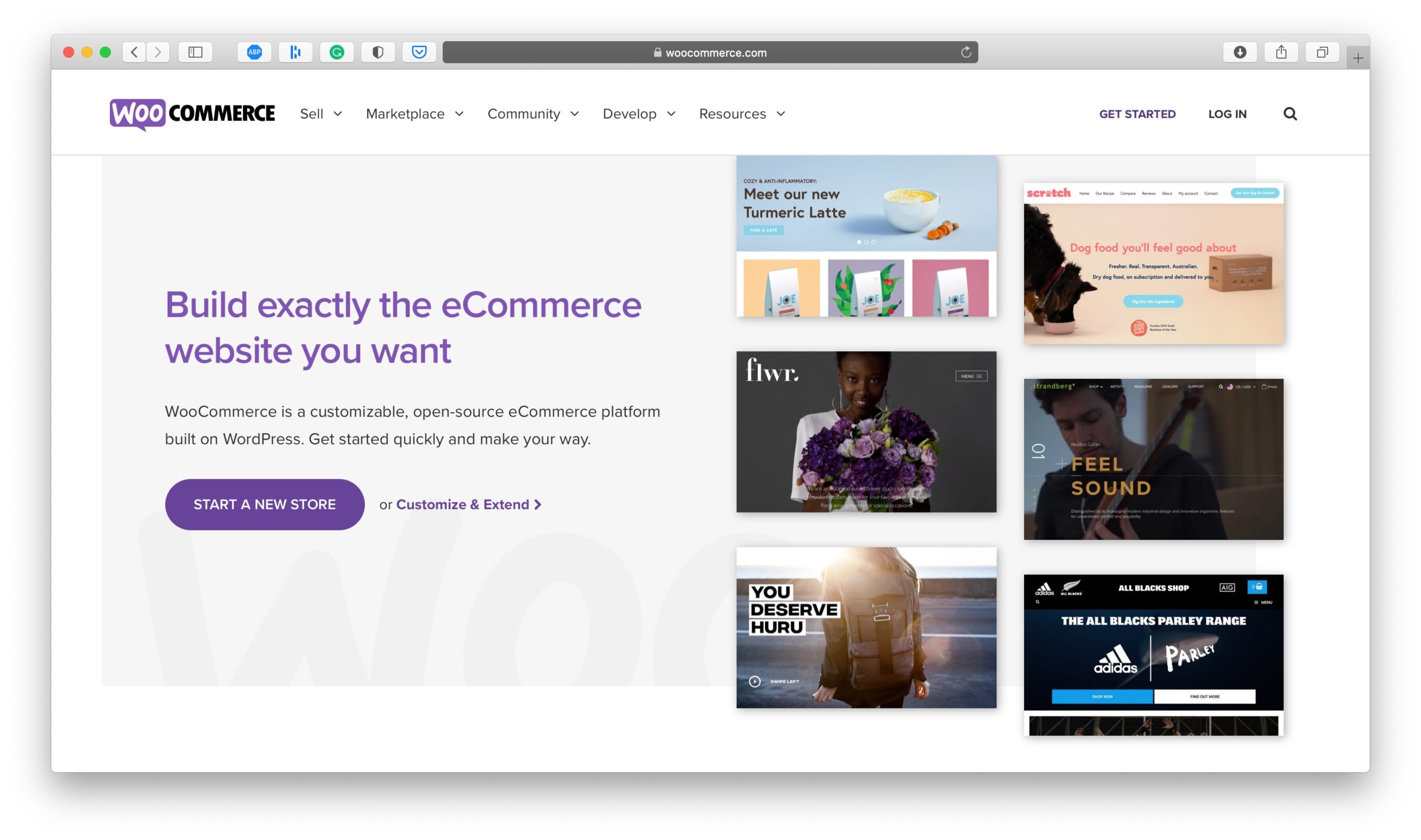Click the uBlock Origin shield icon
Screen dimensions: 1421x840
[378, 53]
